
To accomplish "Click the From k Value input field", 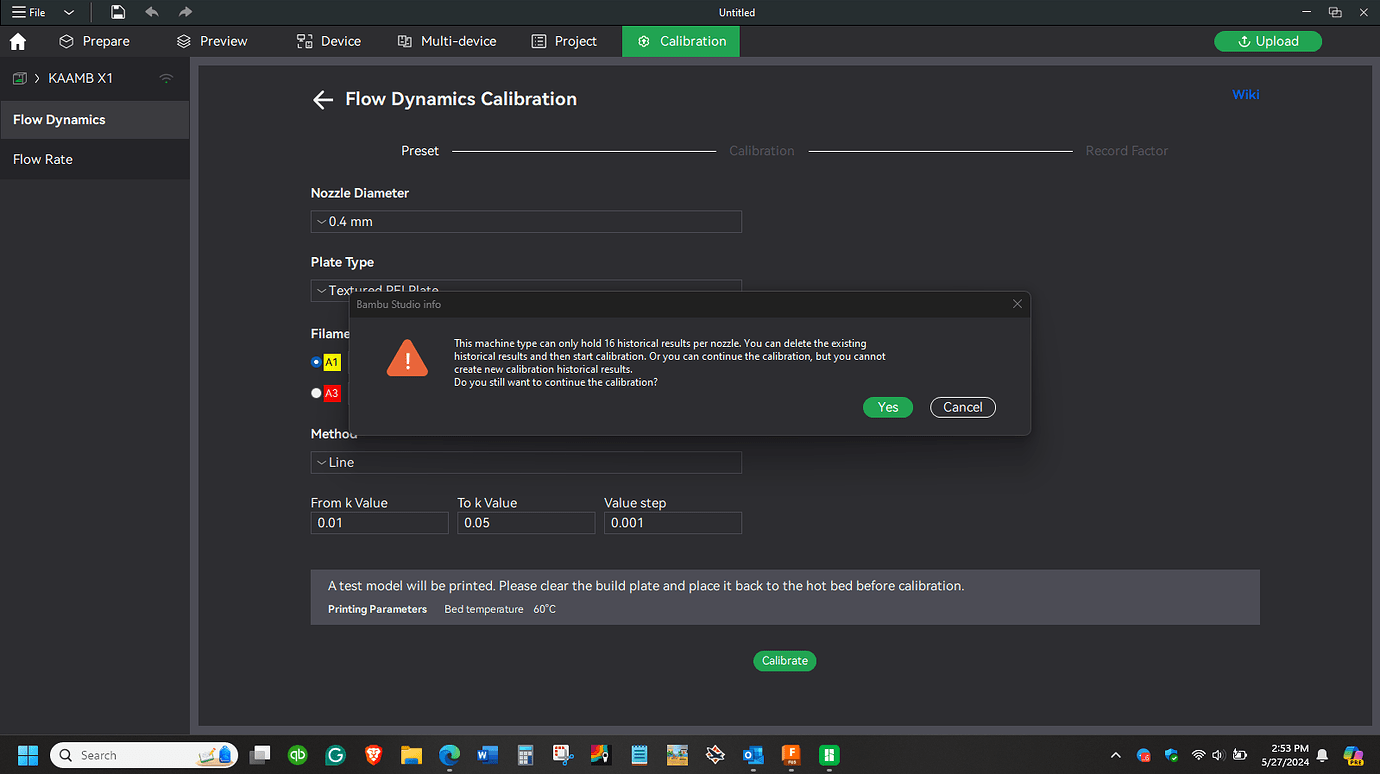I will click(380, 523).
